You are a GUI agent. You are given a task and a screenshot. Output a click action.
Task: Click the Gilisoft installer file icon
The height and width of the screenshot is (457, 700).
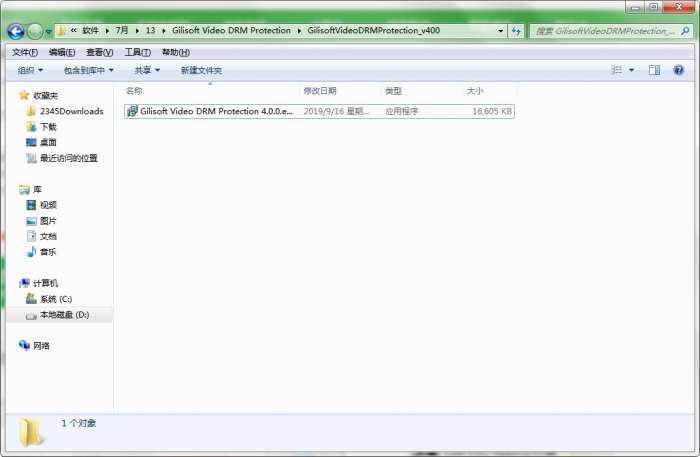[132, 111]
